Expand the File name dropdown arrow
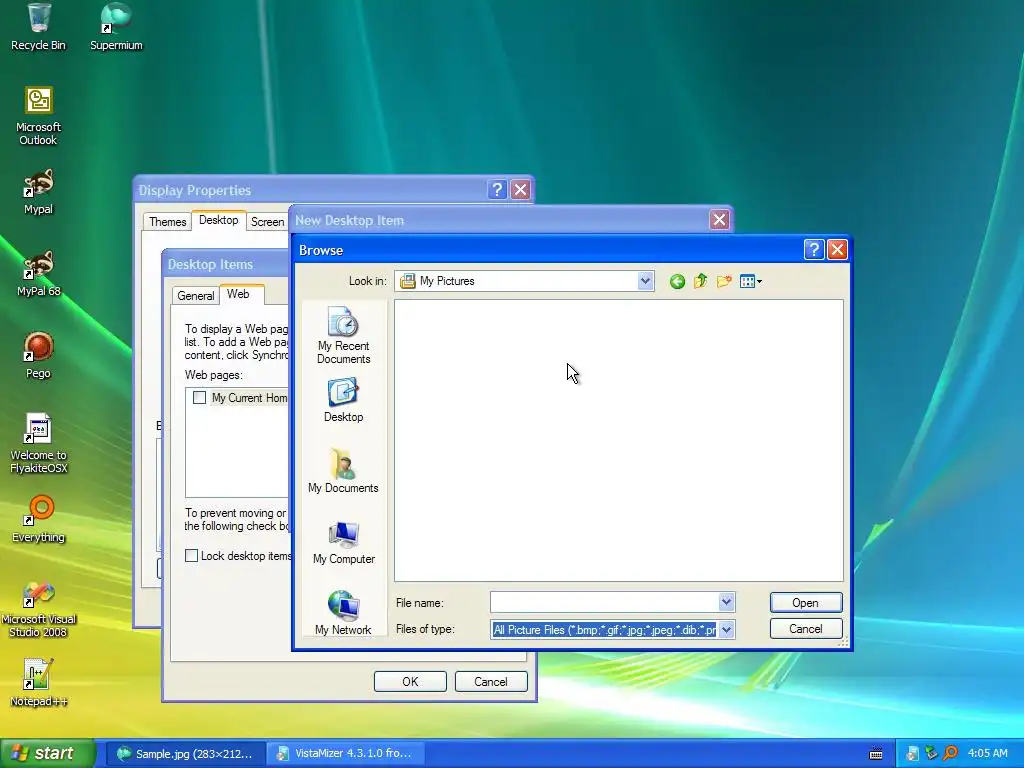 [726, 602]
